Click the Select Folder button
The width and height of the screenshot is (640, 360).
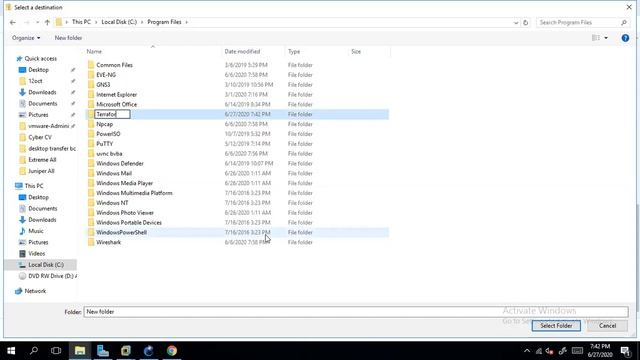click(x=556, y=326)
